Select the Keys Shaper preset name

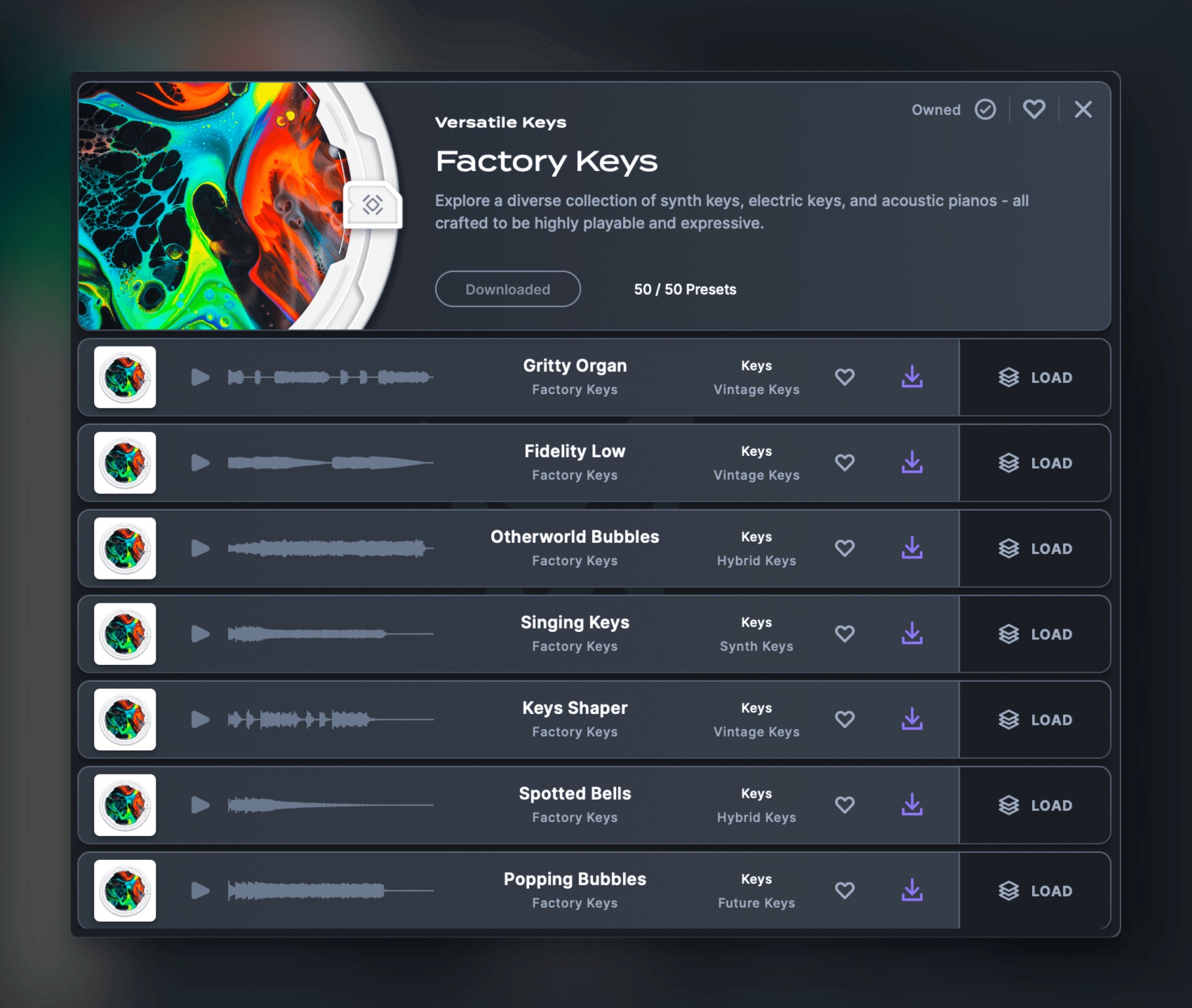coord(575,708)
